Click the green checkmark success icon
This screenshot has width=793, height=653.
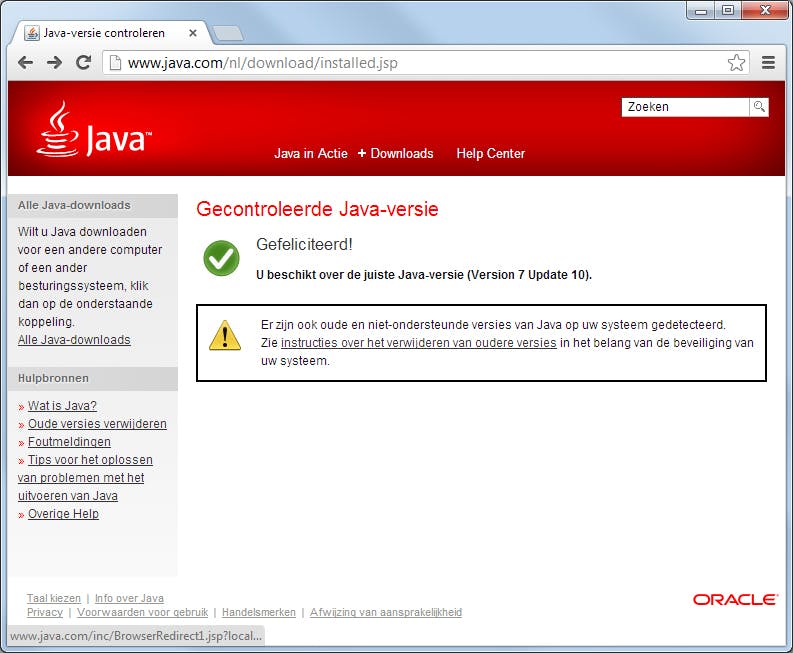click(x=222, y=258)
